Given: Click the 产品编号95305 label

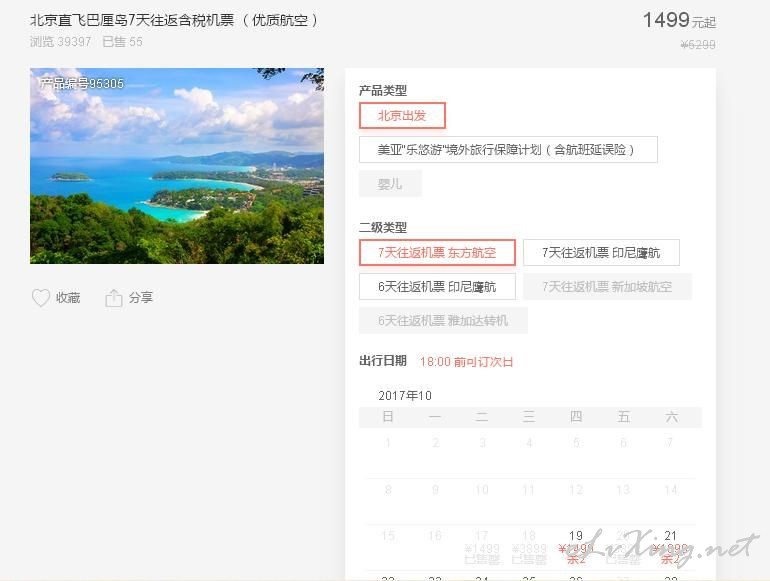Looking at the screenshot, I should 82,83.
